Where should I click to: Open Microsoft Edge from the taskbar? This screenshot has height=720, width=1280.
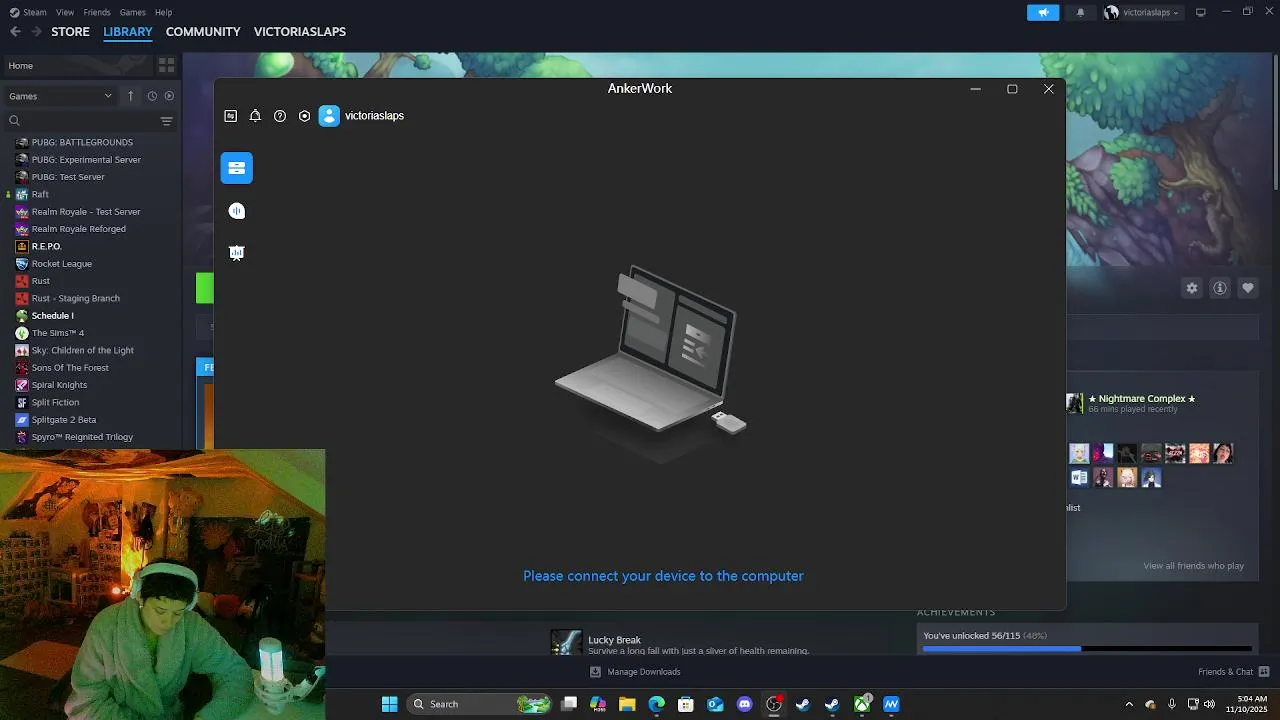(x=657, y=704)
